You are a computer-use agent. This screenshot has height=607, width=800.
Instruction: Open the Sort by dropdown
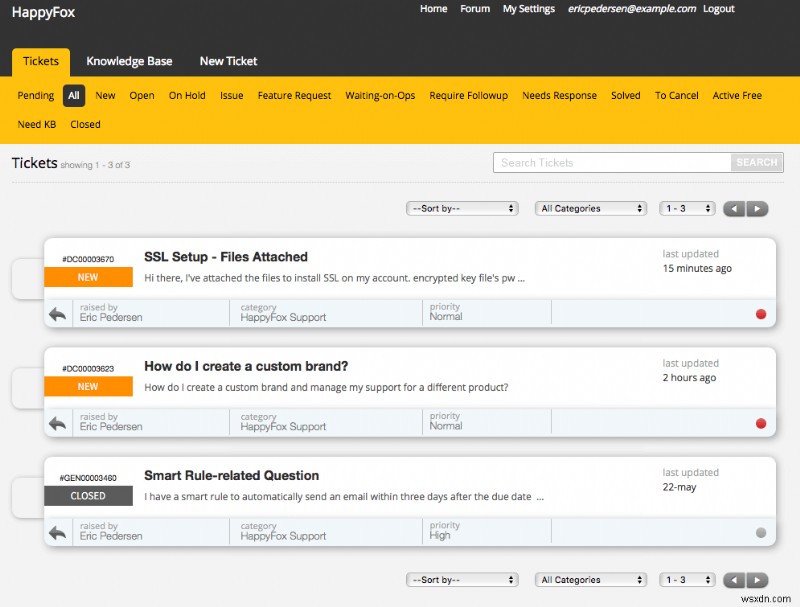coord(462,208)
